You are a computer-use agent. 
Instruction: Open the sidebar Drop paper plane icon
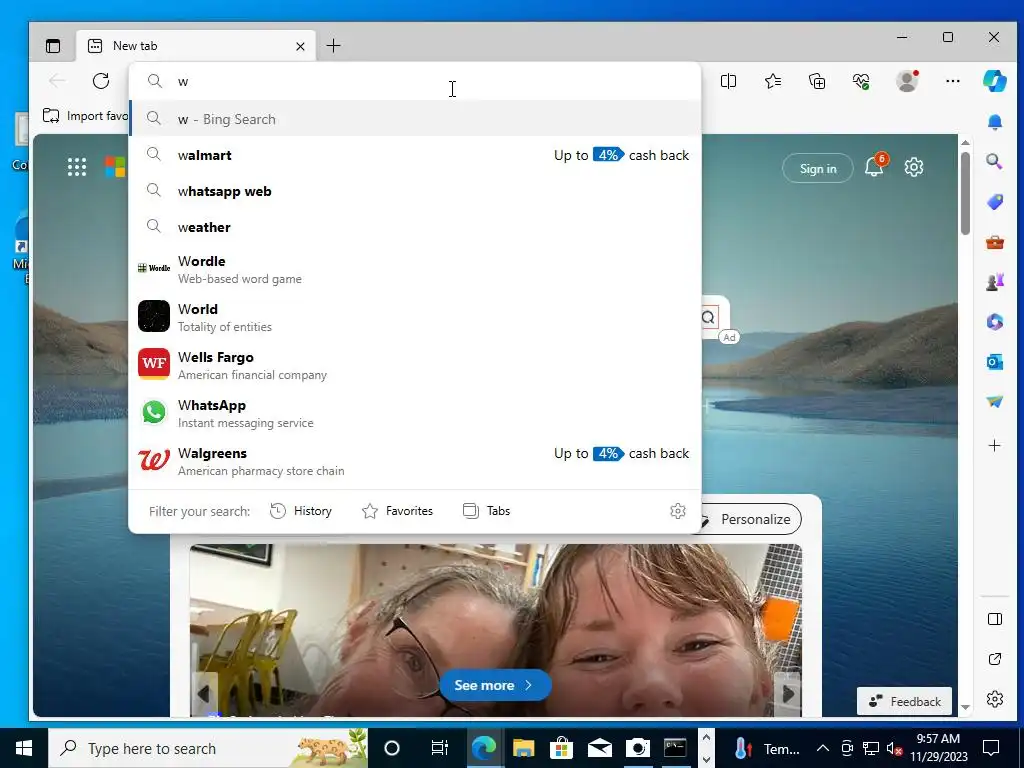coord(995,402)
